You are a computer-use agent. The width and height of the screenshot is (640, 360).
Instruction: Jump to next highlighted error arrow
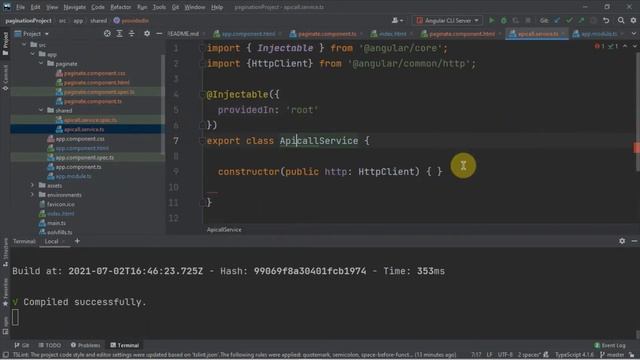coord(633,47)
